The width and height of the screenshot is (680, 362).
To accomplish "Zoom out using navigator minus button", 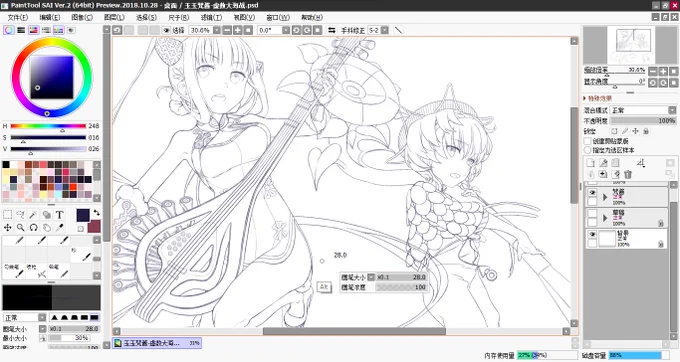I will coord(653,71).
